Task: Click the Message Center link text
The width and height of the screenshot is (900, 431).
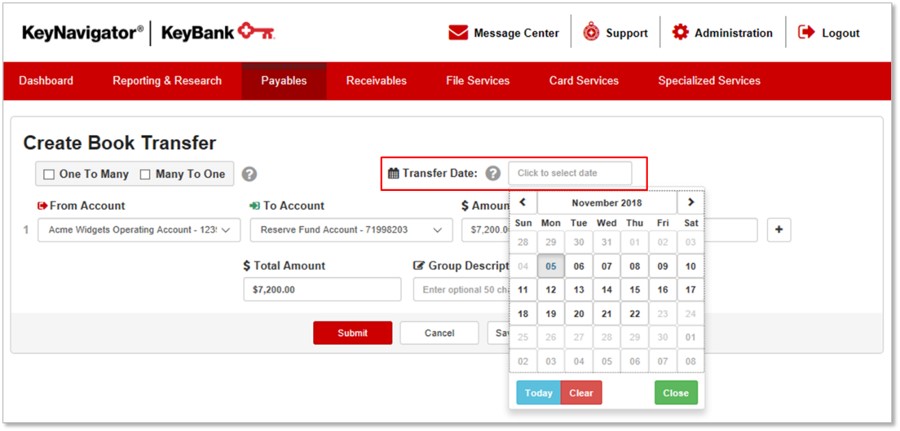Action: point(516,33)
